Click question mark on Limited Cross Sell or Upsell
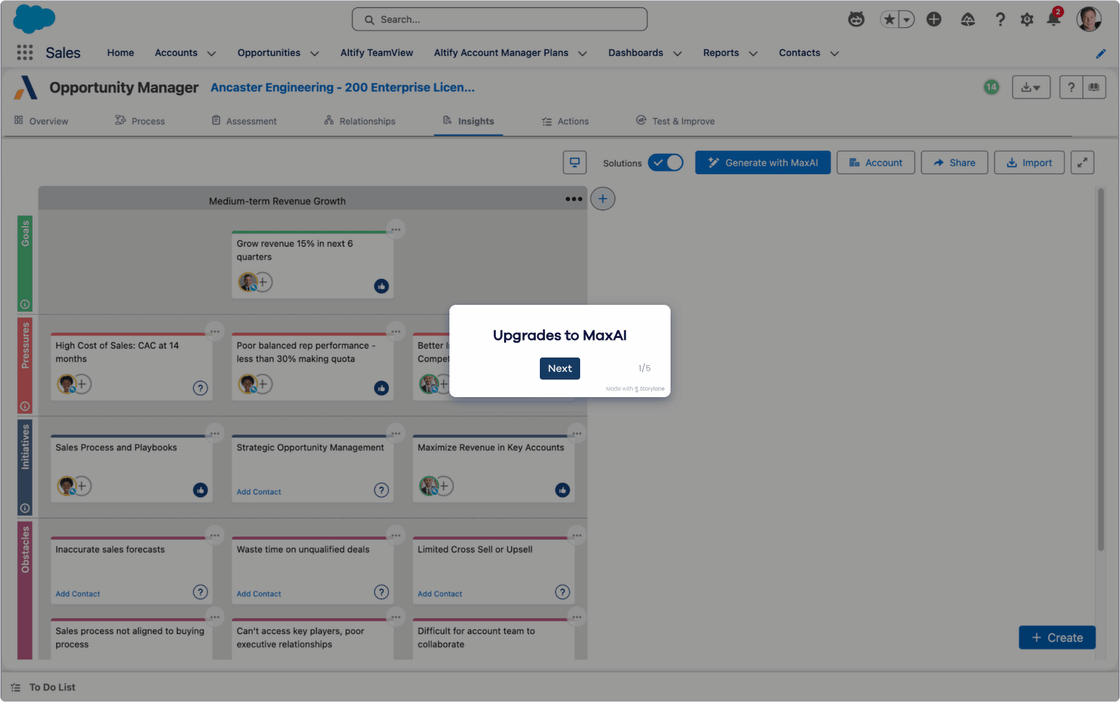The width and height of the screenshot is (1120, 702). click(x=562, y=592)
